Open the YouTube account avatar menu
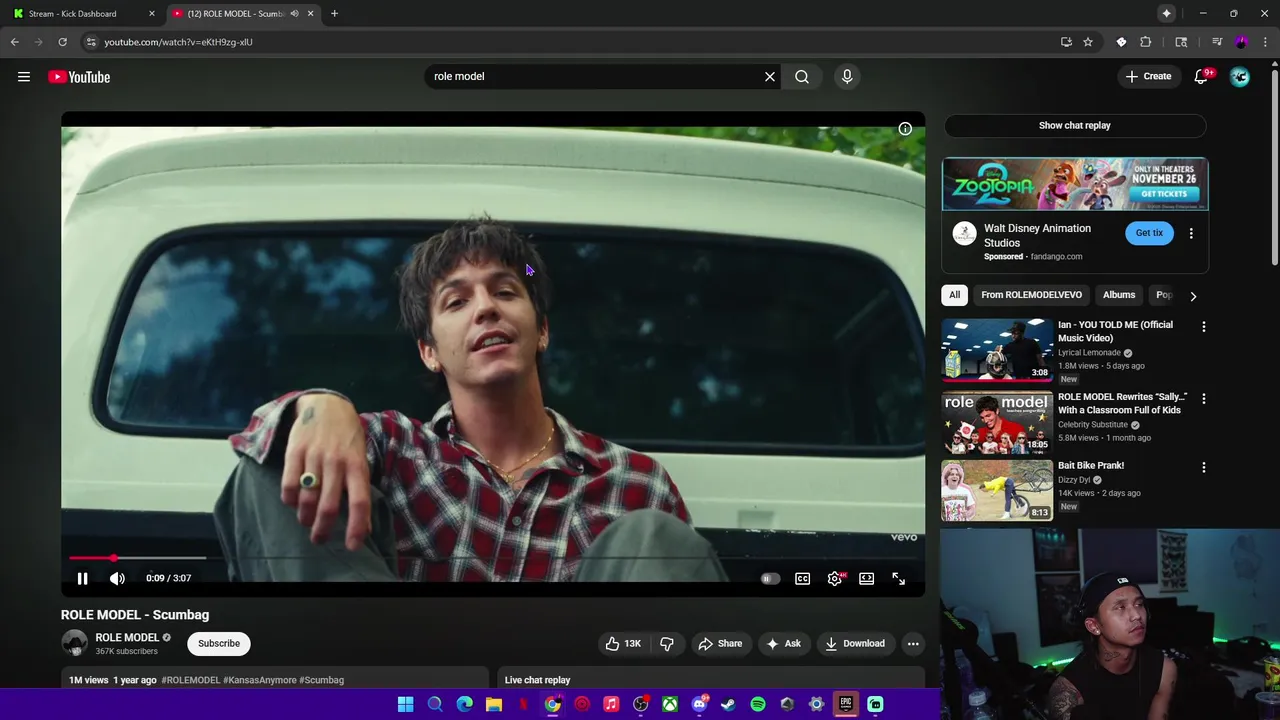 (x=1240, y=77)
